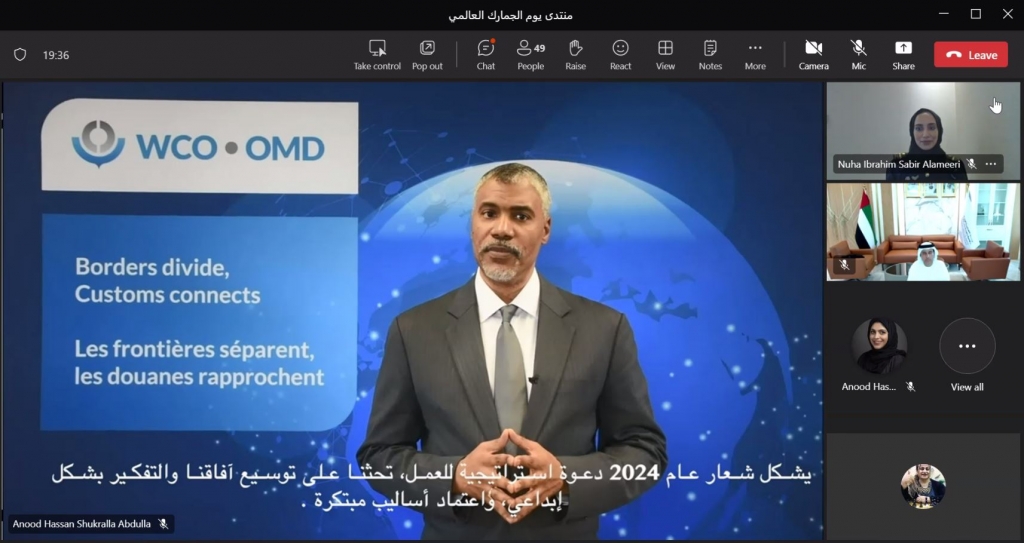This screenshot has height=543, width=1024.
Task: Click View all participants button
Action: [x=967, y=346]
